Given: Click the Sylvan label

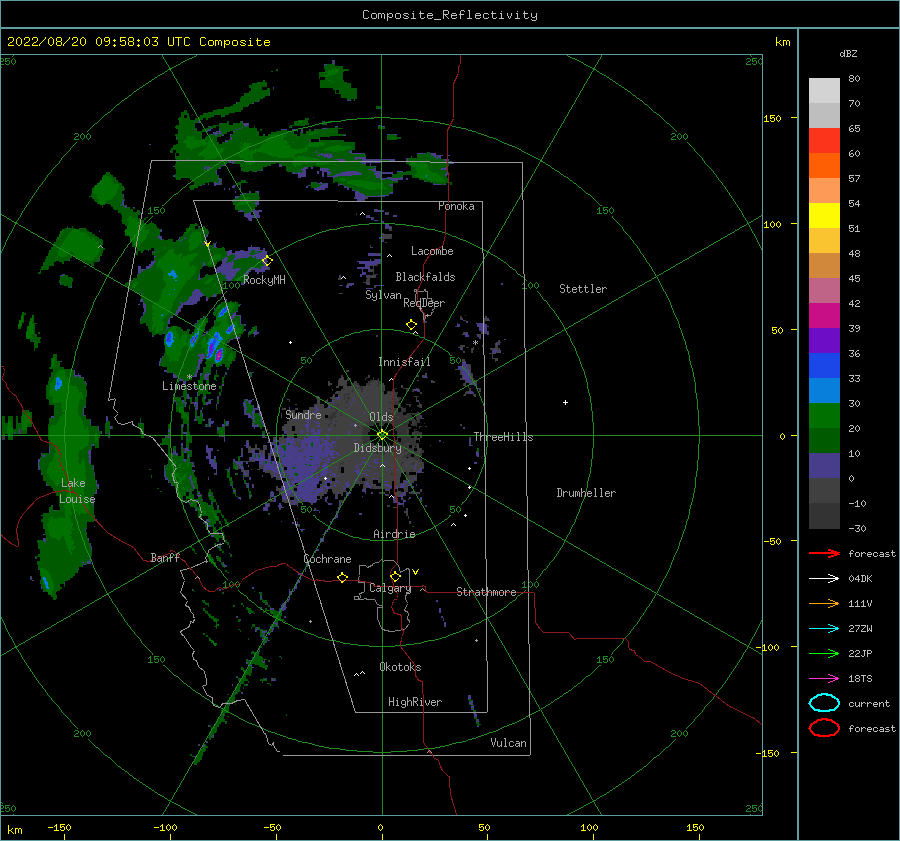Looking at the screenshot, I should pos(383,295).
